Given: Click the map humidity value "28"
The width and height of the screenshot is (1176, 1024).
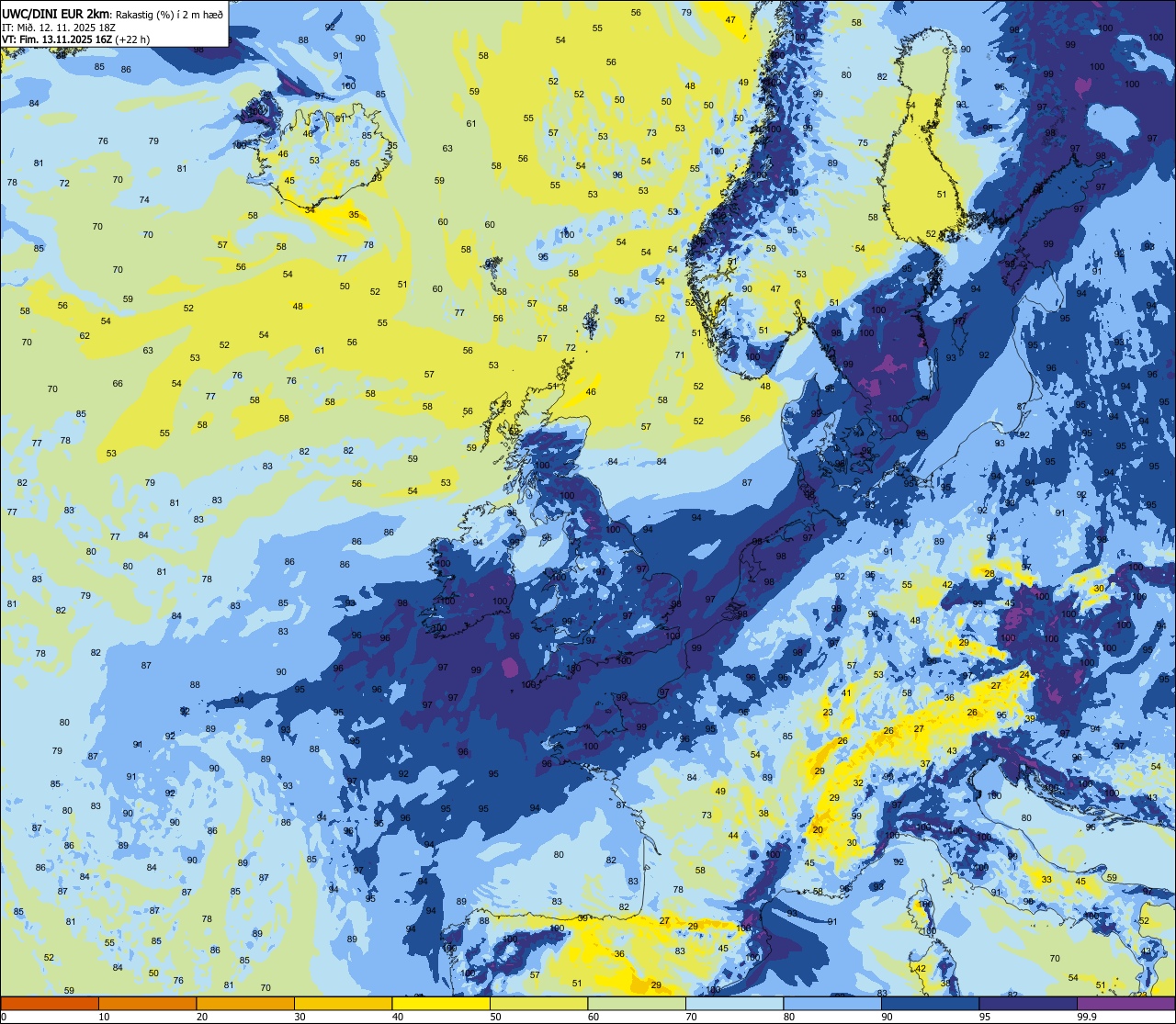Looking at the screenshot, I should point(989,574).
